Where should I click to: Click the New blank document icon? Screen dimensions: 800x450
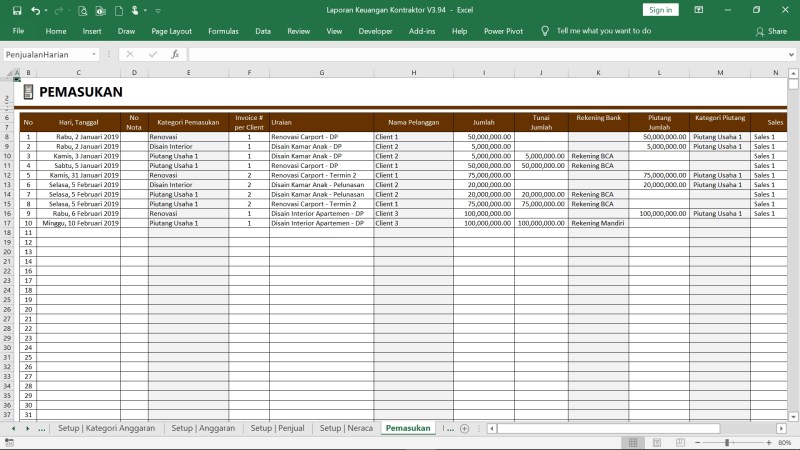(x=118, y=10)
